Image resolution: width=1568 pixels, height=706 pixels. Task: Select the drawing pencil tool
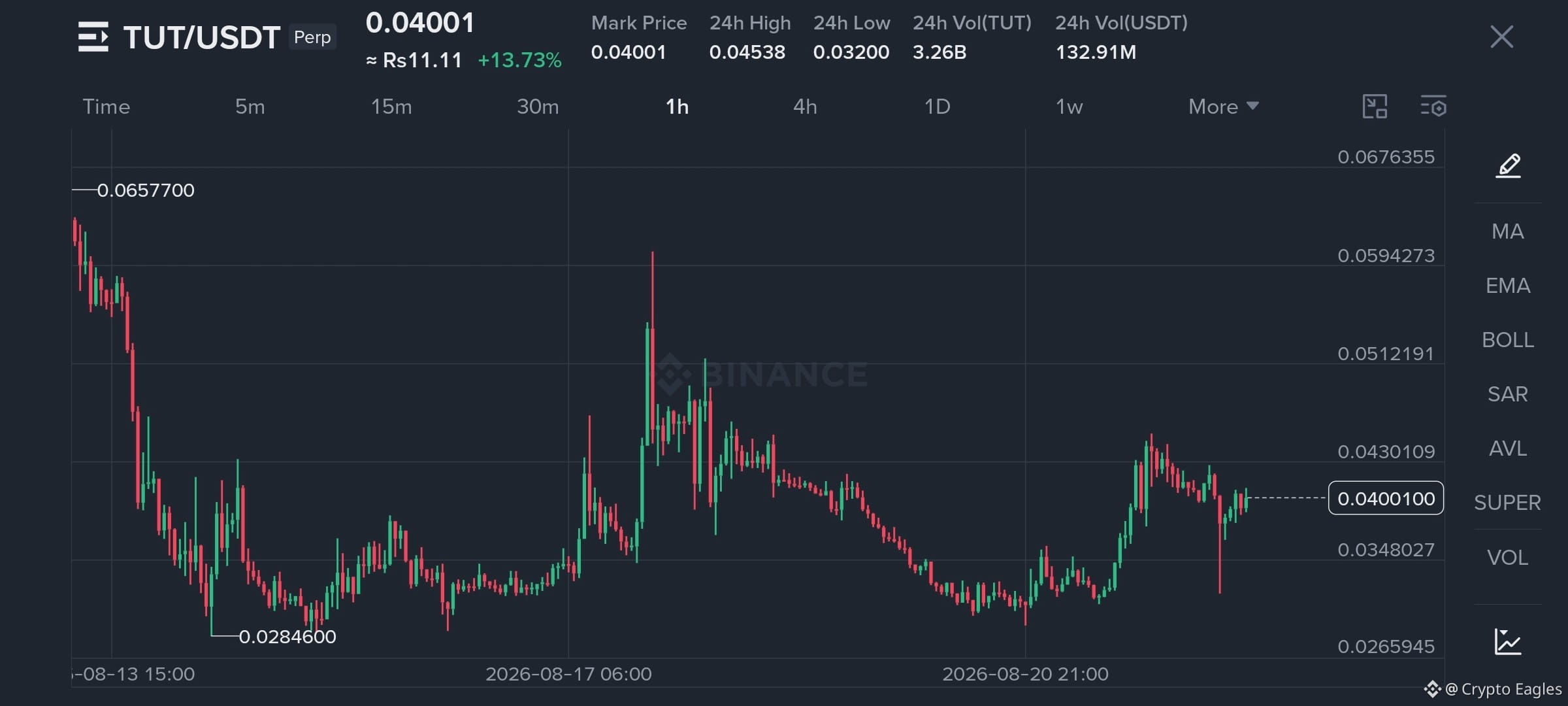1508,165
